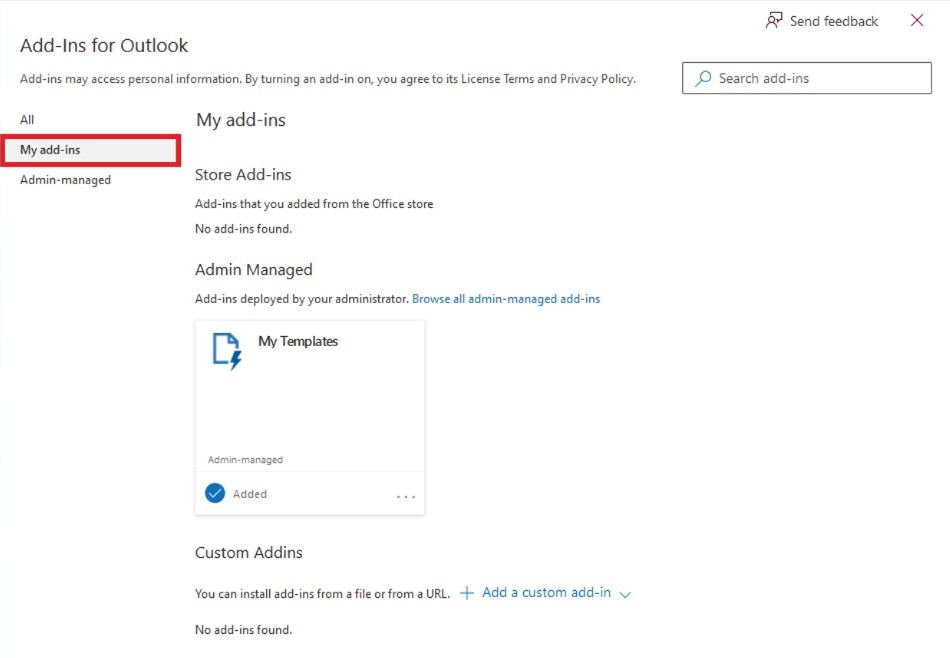Viewport: 950px width, 658px height.
Task: Click the plus icon beside Add a custom add-in
Action: pos(467,593)
